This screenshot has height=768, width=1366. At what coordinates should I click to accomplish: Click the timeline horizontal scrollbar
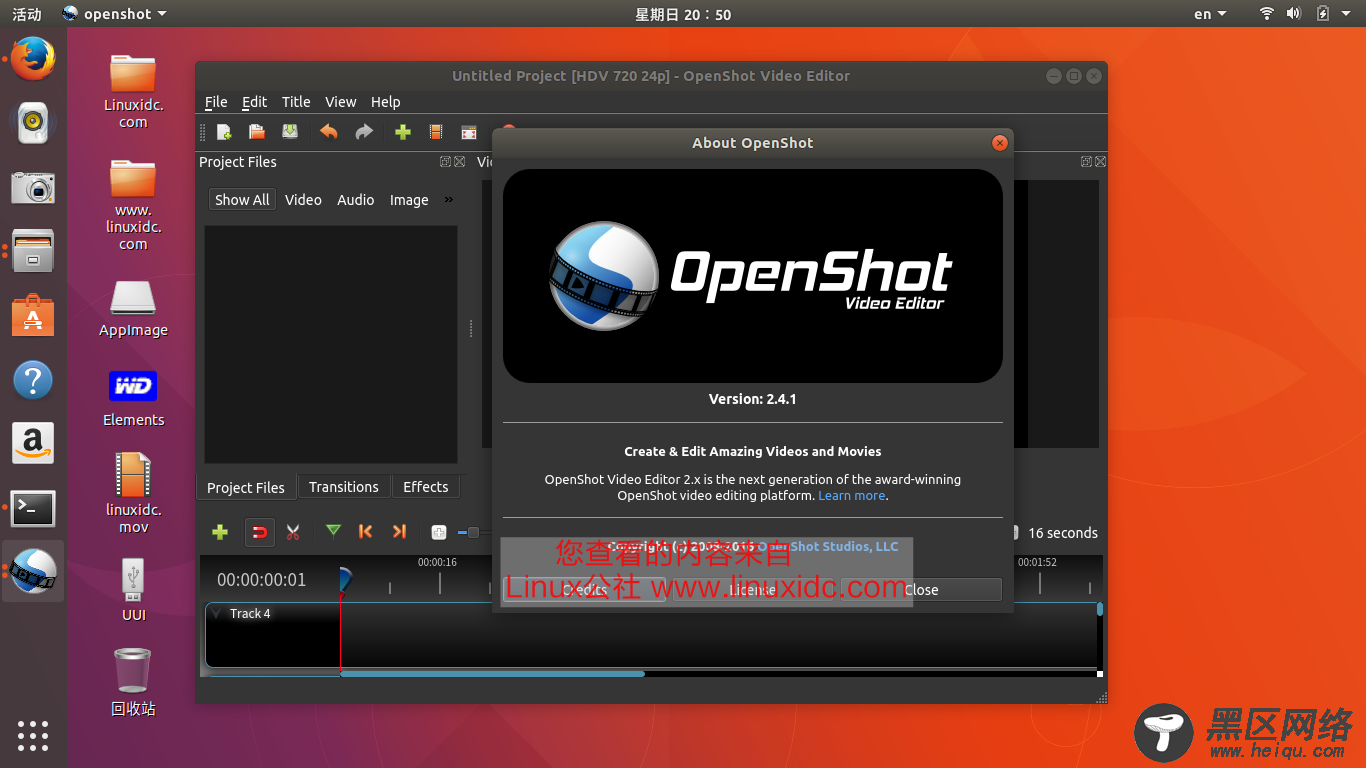(492, 674)
